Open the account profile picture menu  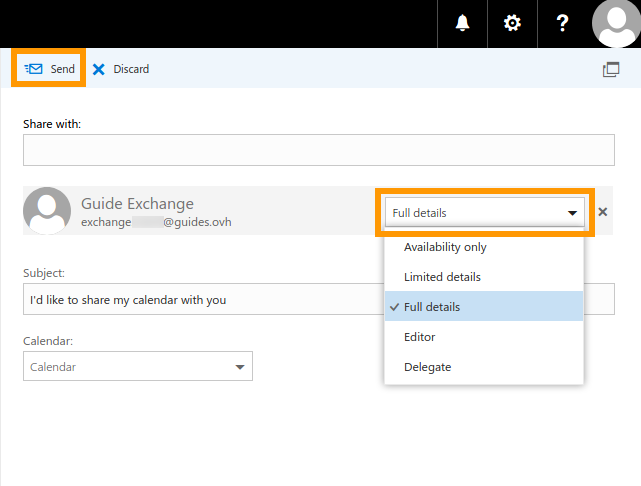pyautogui.click(x=616, y=24)
